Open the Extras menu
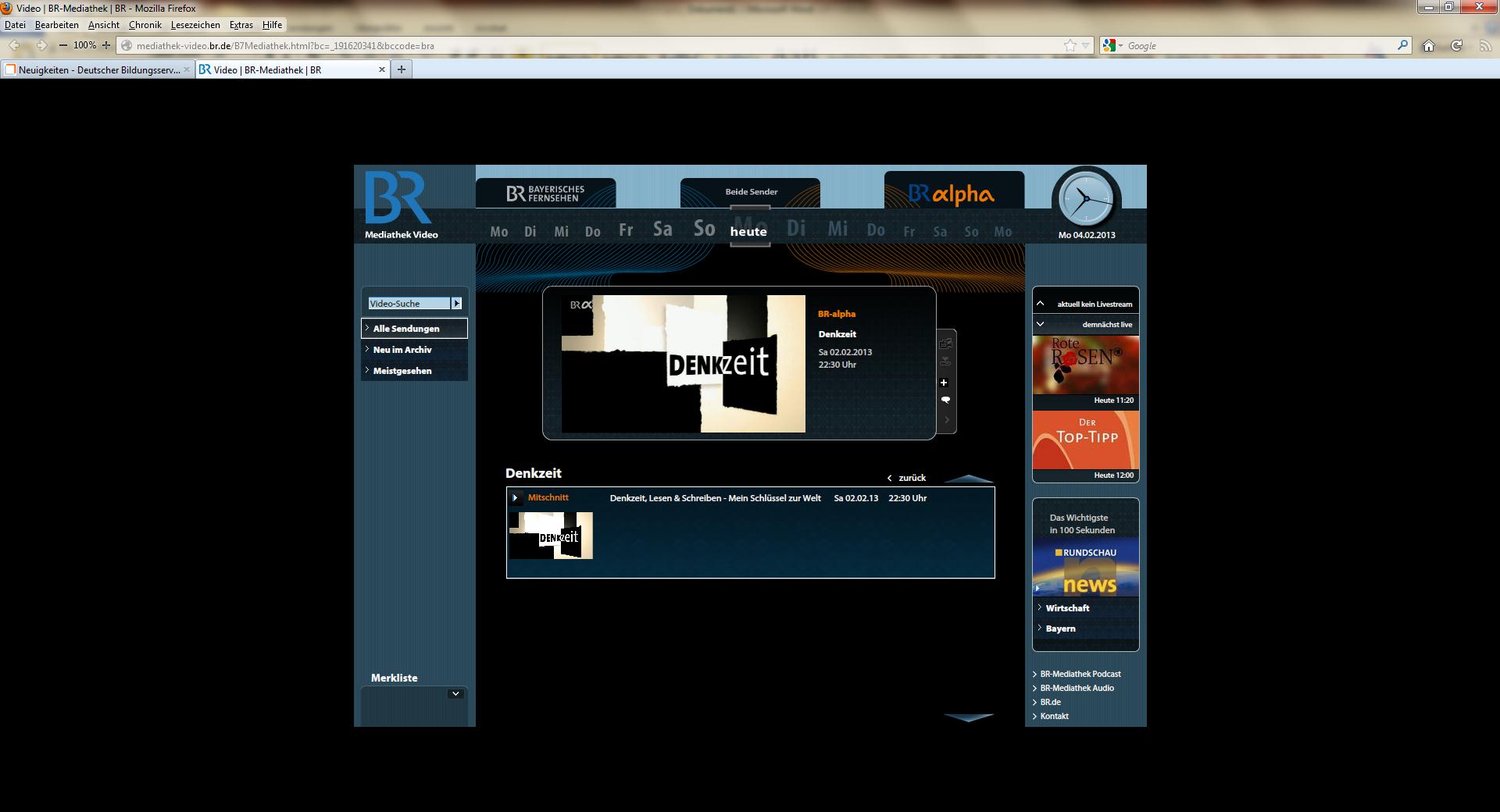 point(241,25)
